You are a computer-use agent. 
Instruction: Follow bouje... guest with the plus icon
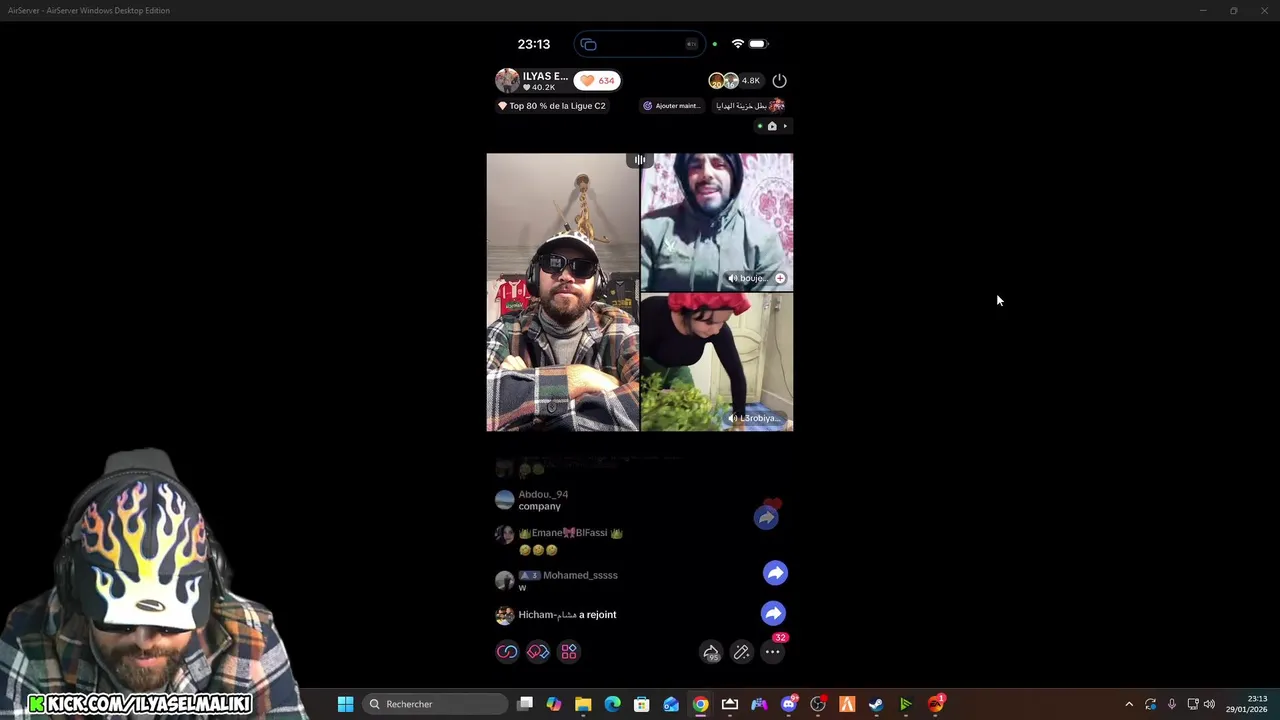(x=780, y=278)
